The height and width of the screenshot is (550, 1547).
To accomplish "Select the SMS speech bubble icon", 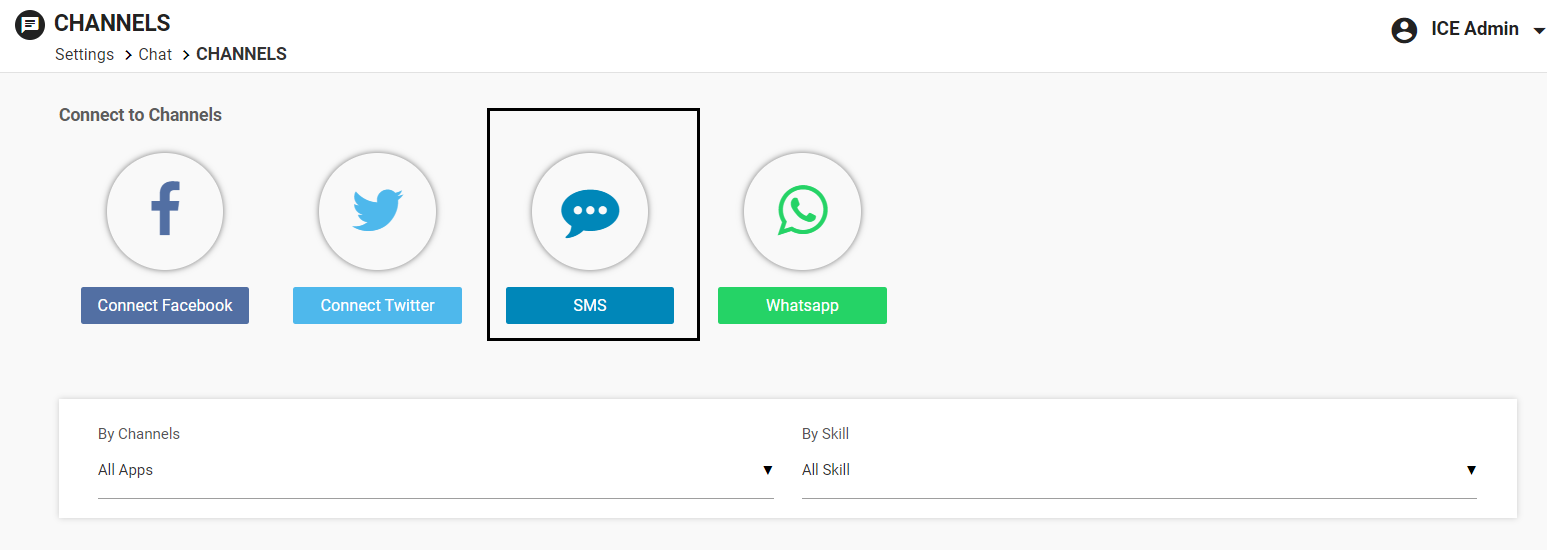I will 590,211.
